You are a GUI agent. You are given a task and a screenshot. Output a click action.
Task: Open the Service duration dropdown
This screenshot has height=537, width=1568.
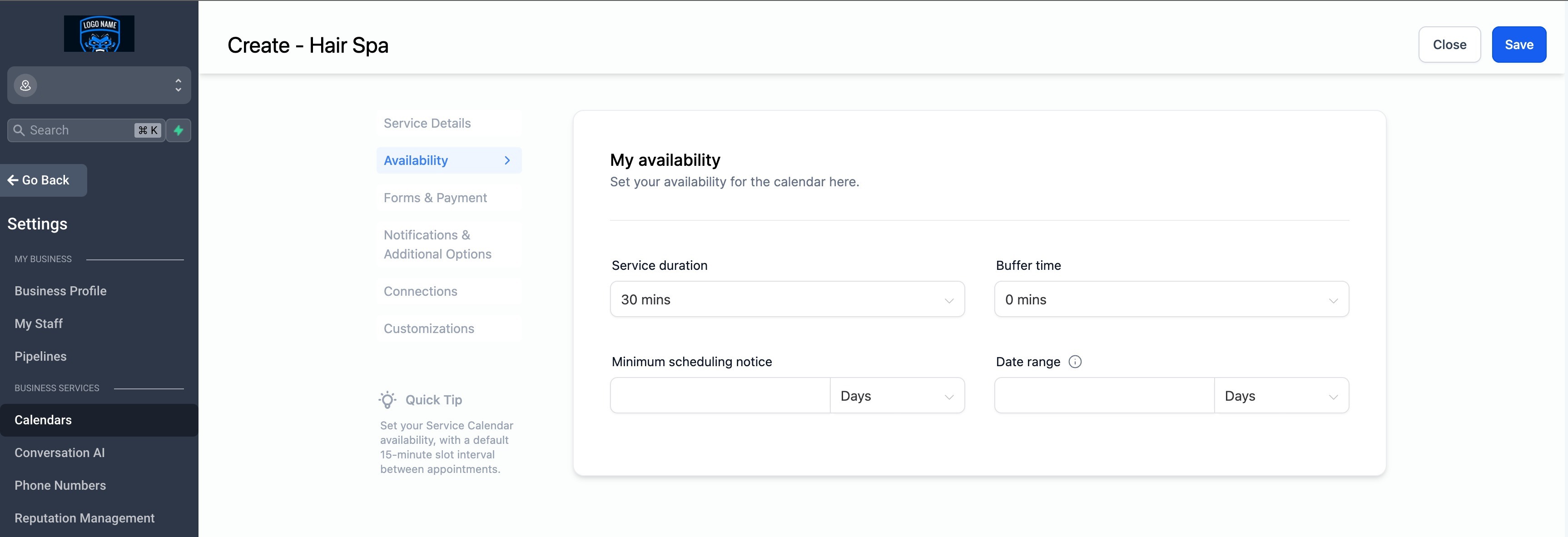786,299
